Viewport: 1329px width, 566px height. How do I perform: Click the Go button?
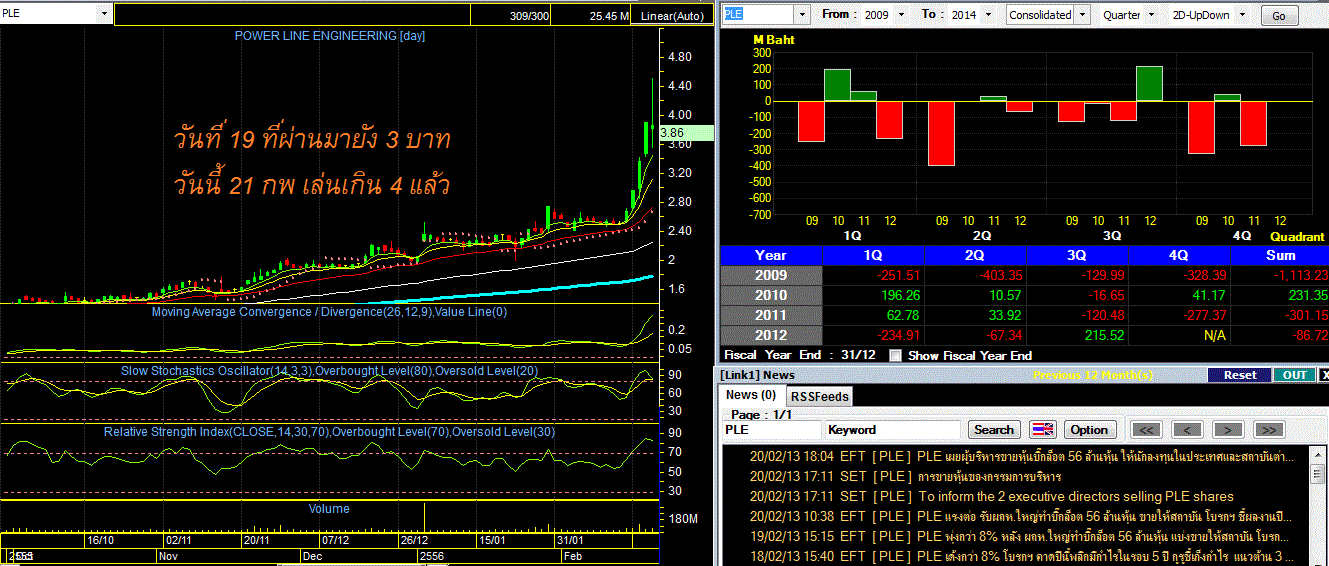pyautogui.click(x=1279, y=16)
